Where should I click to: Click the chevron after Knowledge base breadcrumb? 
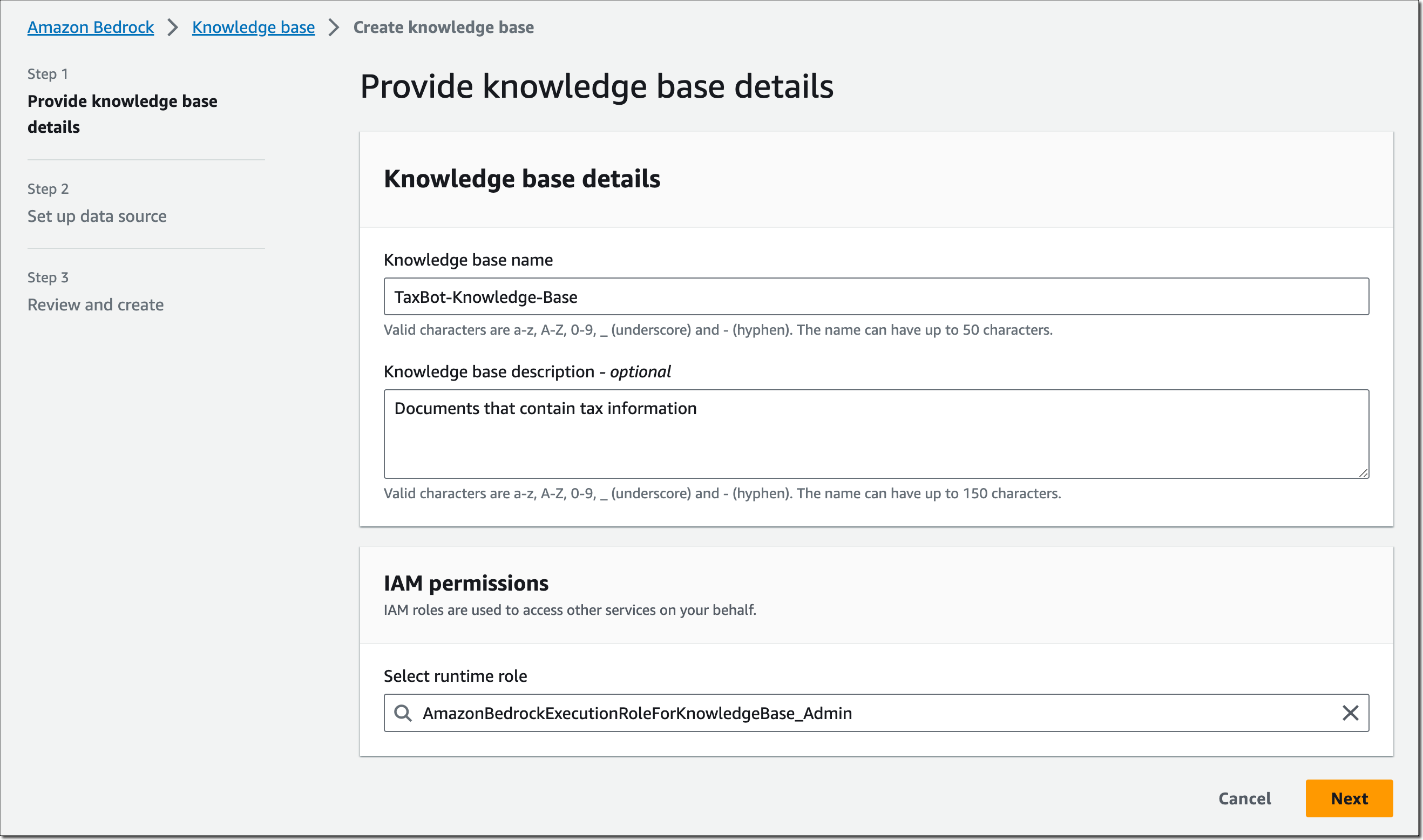tap(334, 26)
